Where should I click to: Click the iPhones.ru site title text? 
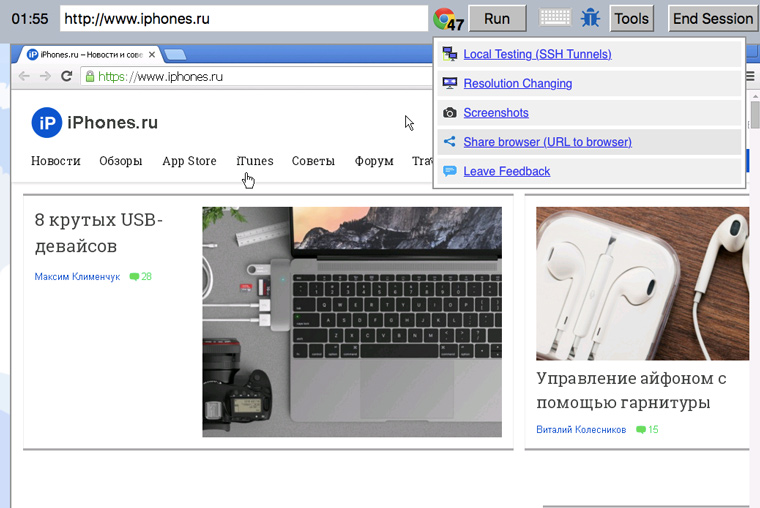click(x=112, y=123)
